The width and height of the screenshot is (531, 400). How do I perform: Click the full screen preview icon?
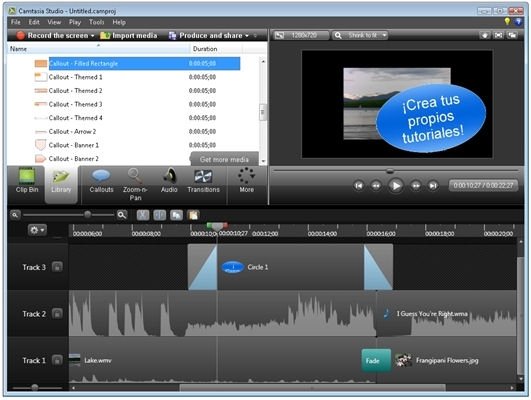tap(498, 35)
